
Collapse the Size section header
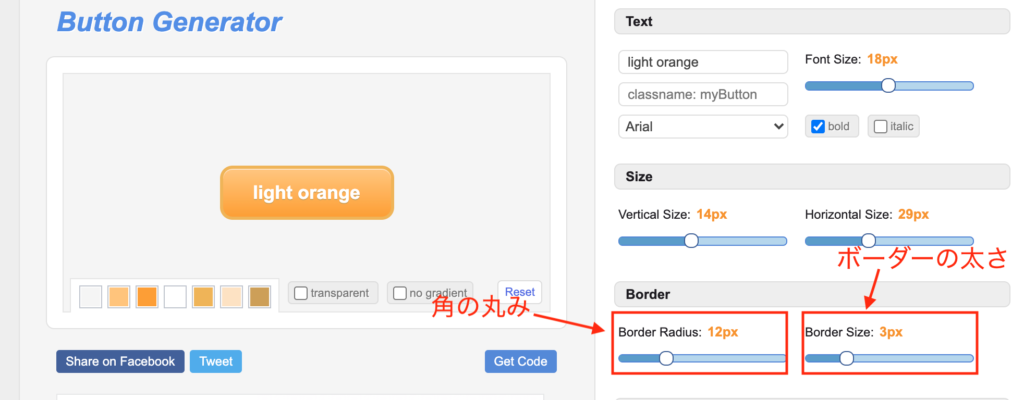tap(812, 176)
